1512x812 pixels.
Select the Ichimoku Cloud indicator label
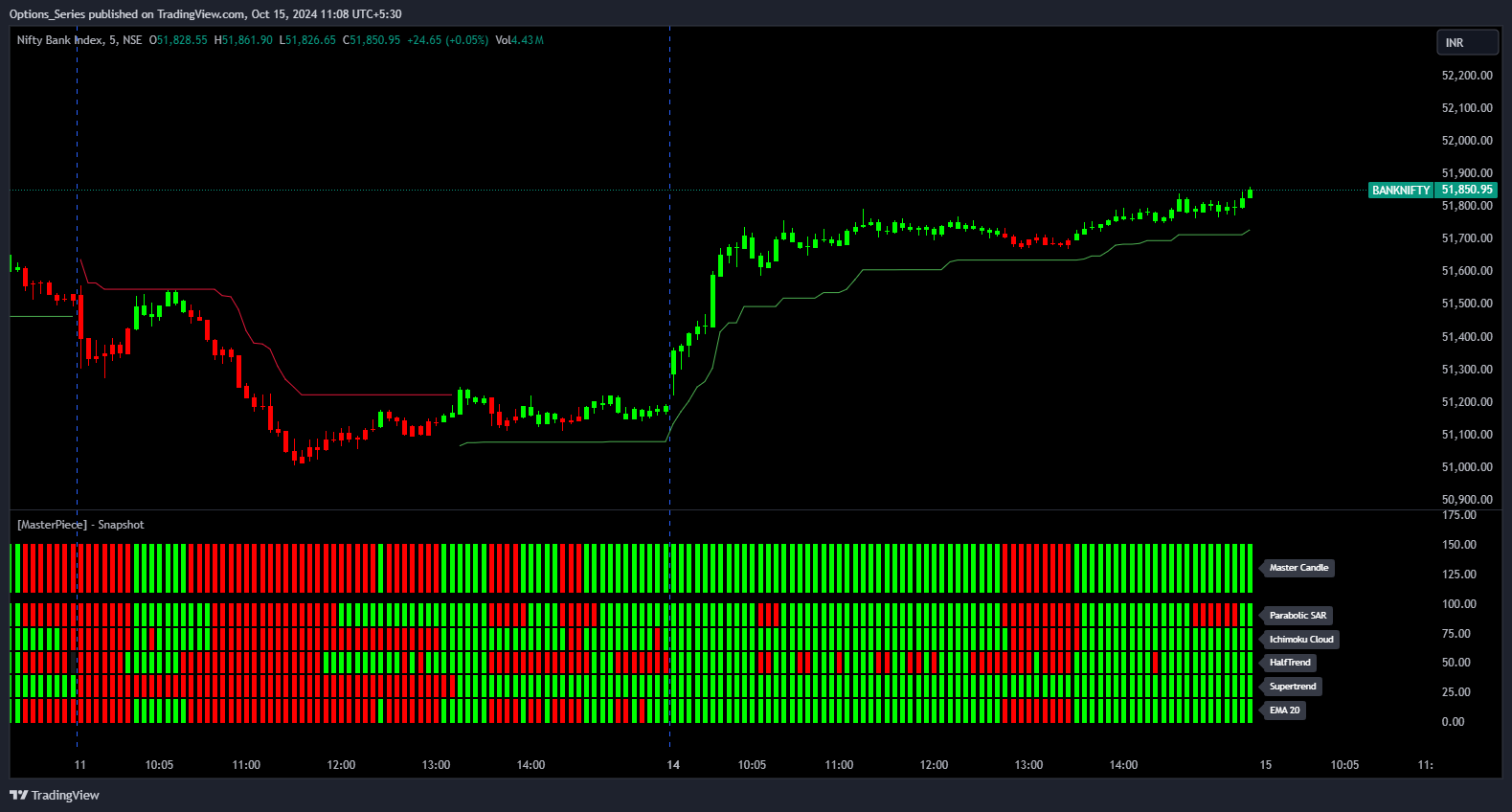click(x=1300, y=640)
